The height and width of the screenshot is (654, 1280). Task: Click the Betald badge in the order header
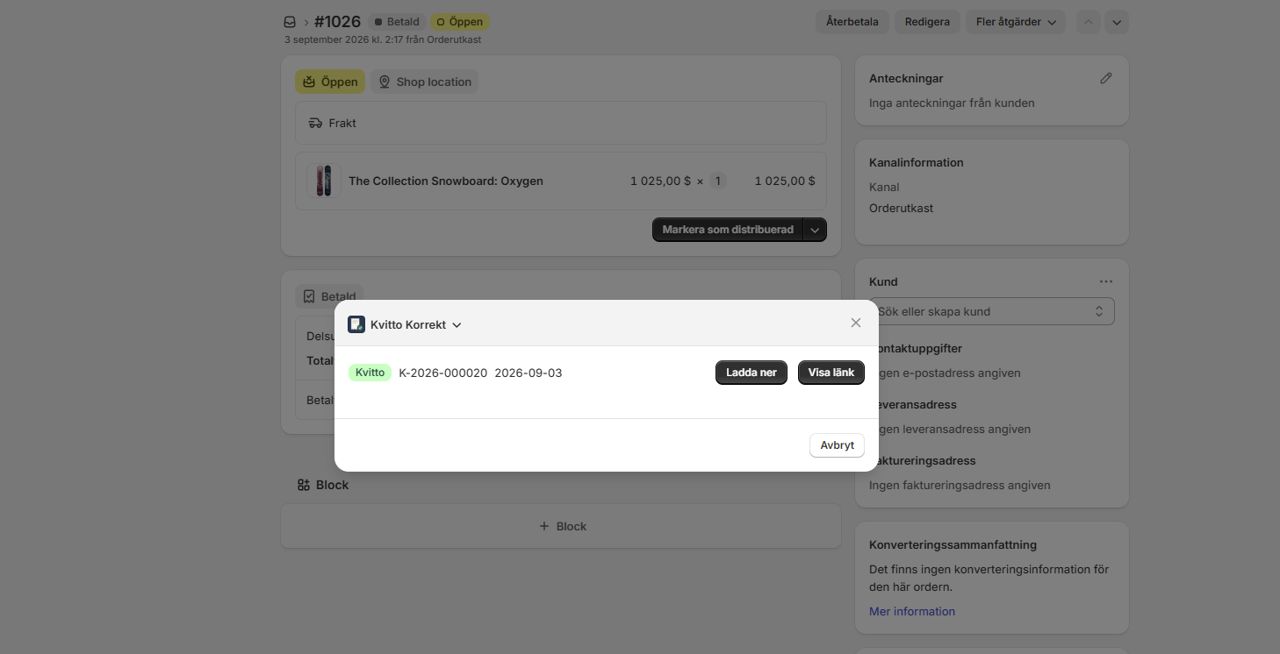coord(397,22)
